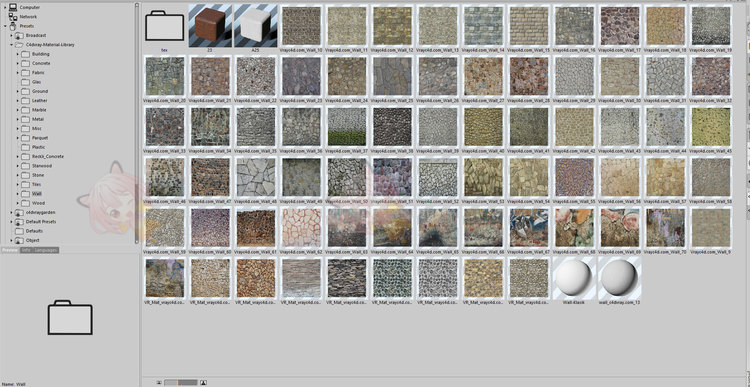Adjust the thumbnail size slider

point(181,382)
